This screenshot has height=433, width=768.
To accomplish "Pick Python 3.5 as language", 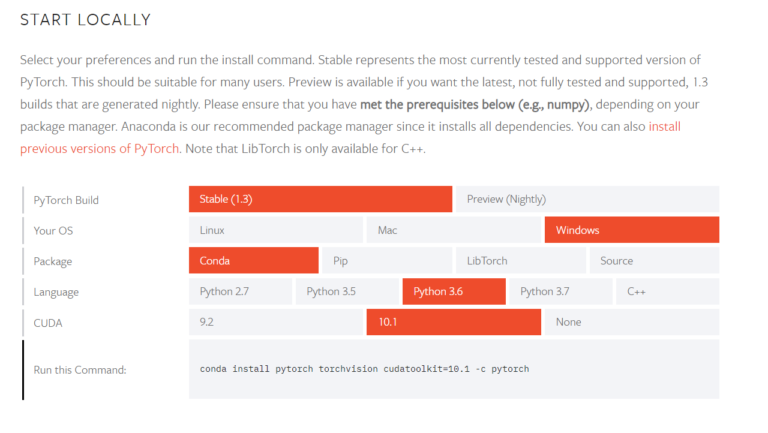I will pyautogui.click(x=347, y=291).
